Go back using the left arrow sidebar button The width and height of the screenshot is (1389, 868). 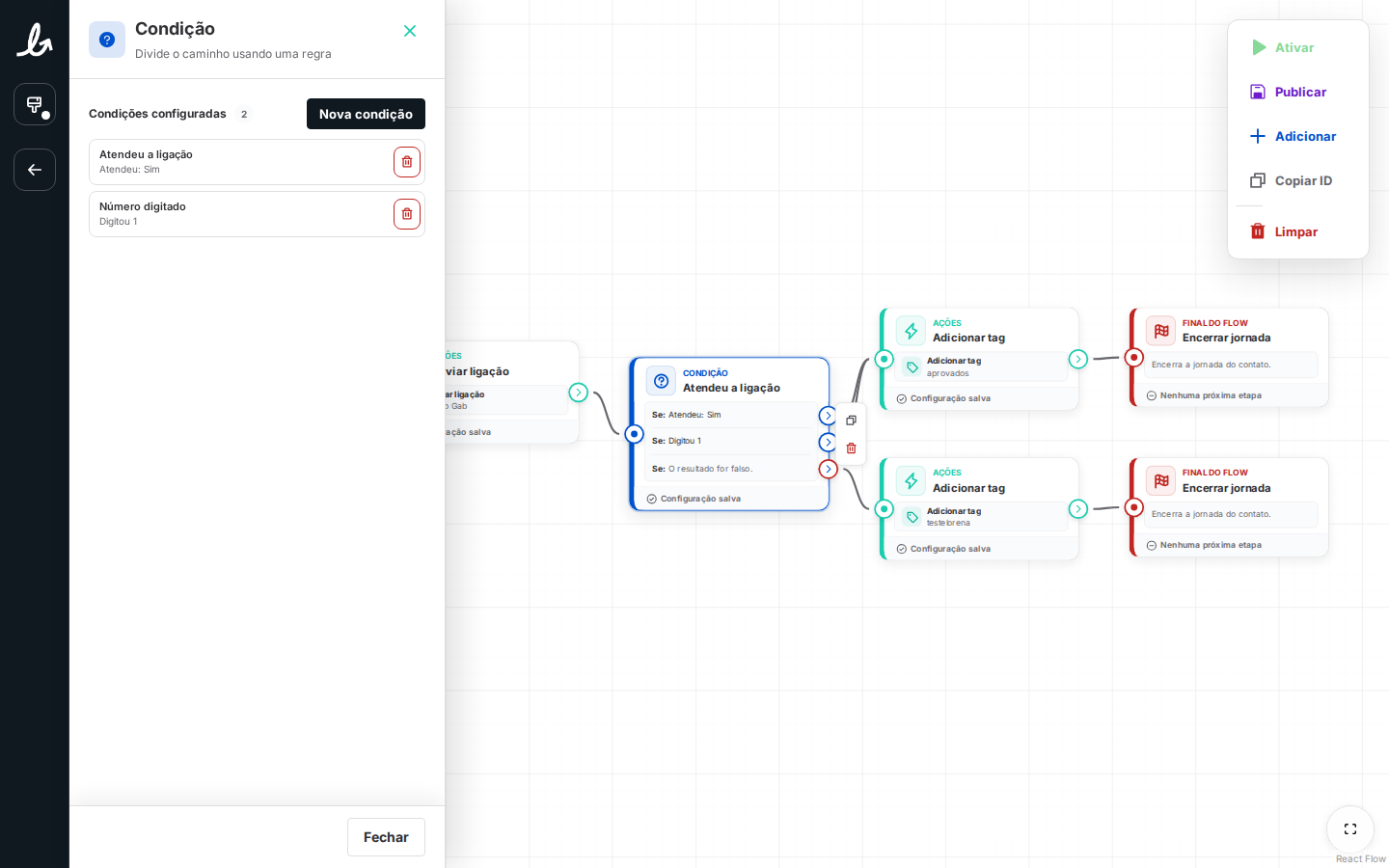click(x=35, y=170)
